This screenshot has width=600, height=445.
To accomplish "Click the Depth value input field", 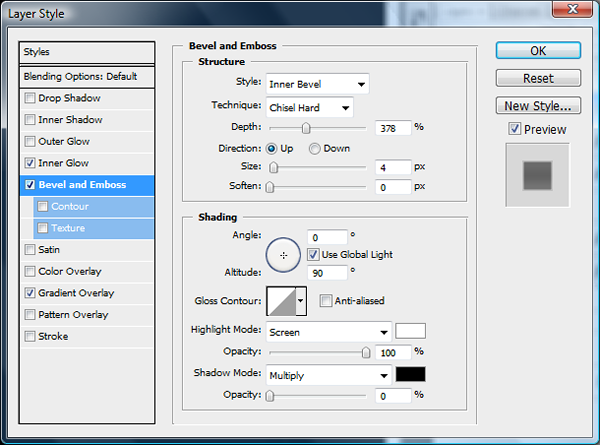I will (x=393, y=128).
